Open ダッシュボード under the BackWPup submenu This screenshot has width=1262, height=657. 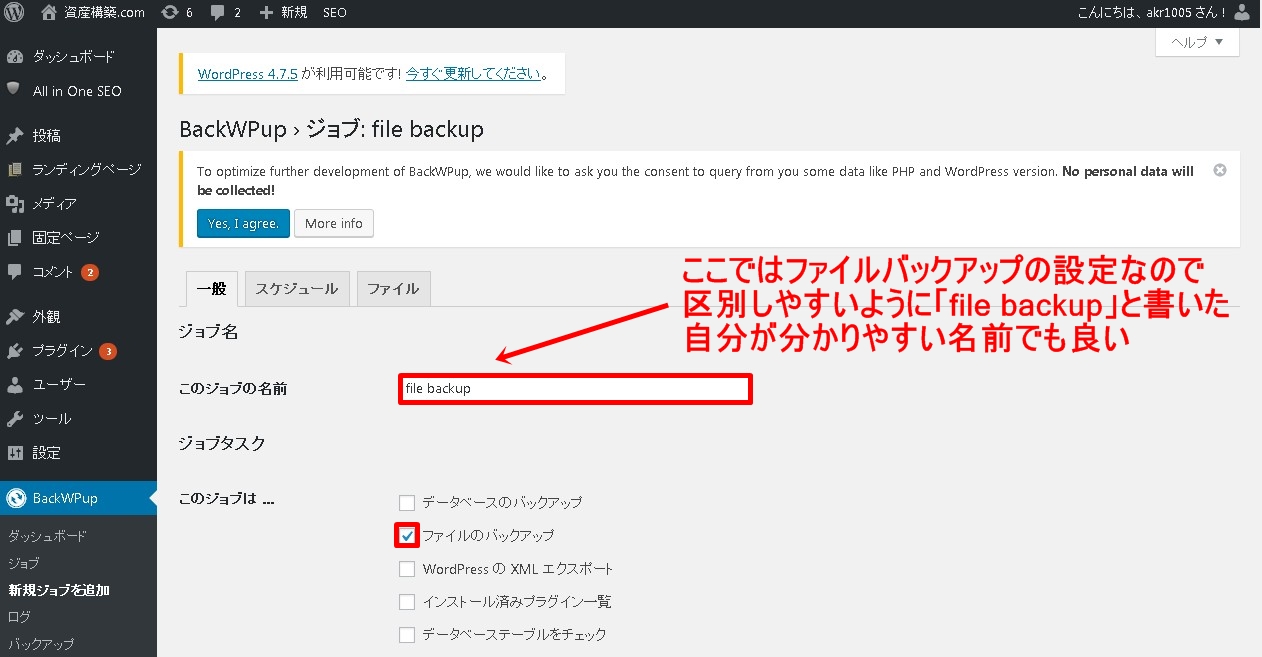(47, 536)
